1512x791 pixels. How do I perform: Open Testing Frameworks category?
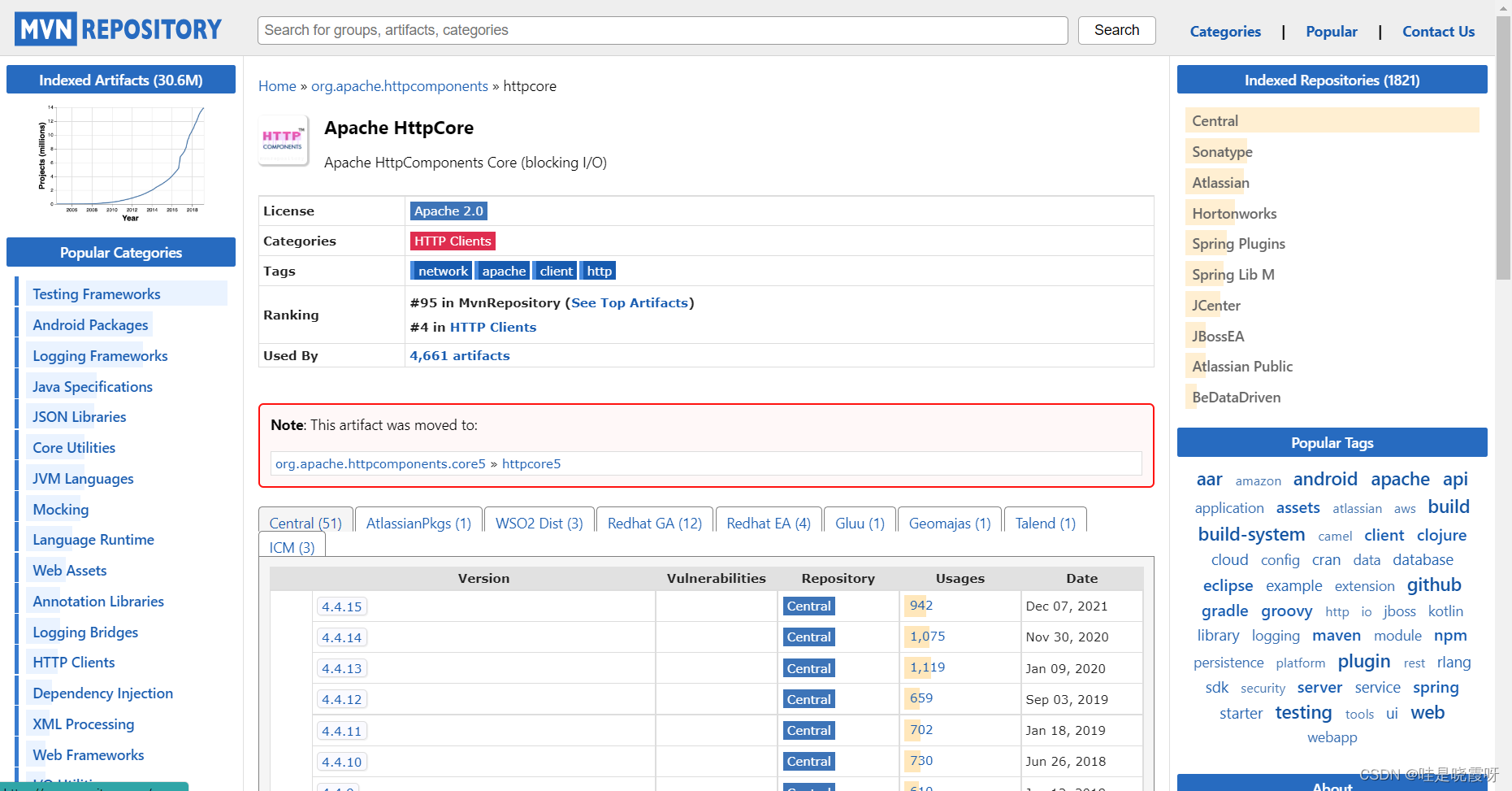[97, 294]
